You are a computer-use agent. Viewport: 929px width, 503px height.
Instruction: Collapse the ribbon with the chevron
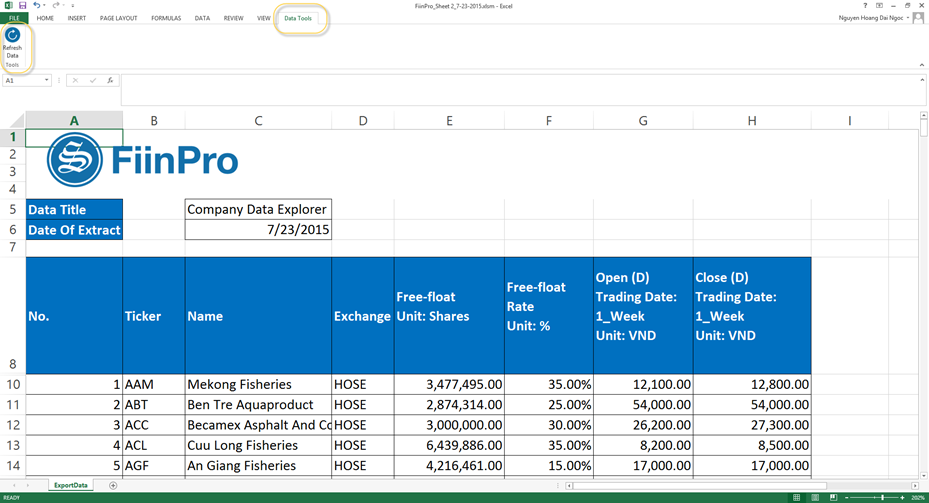[x=922, y=65]
